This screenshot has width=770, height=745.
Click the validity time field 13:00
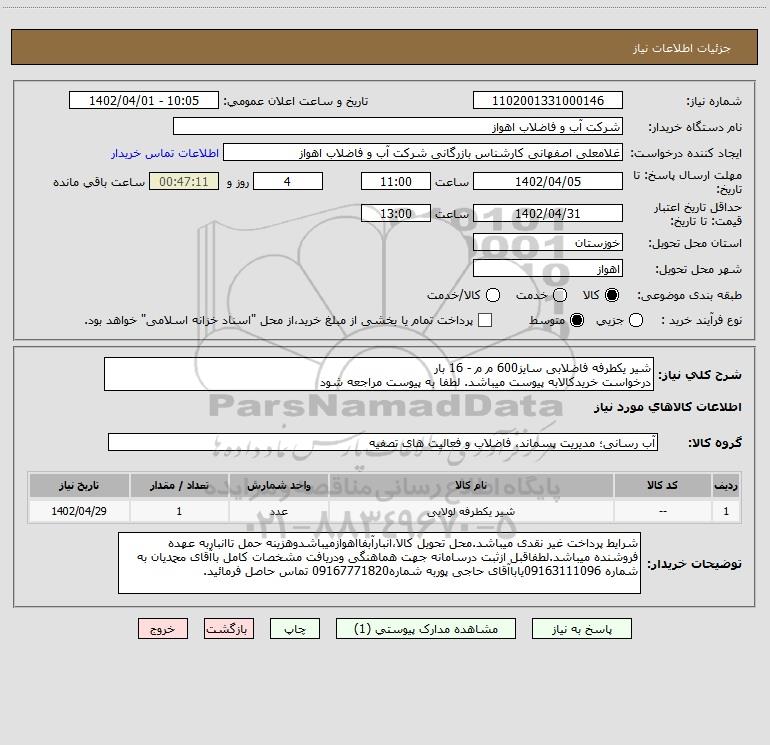click(x=396, y=214)
